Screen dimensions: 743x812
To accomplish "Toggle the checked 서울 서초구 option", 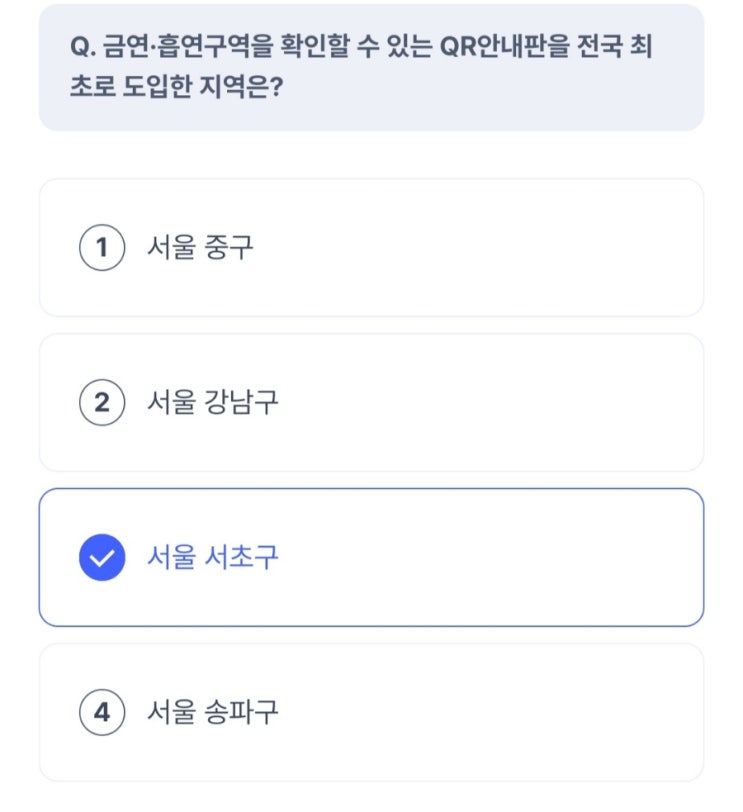I will point(370,557).
